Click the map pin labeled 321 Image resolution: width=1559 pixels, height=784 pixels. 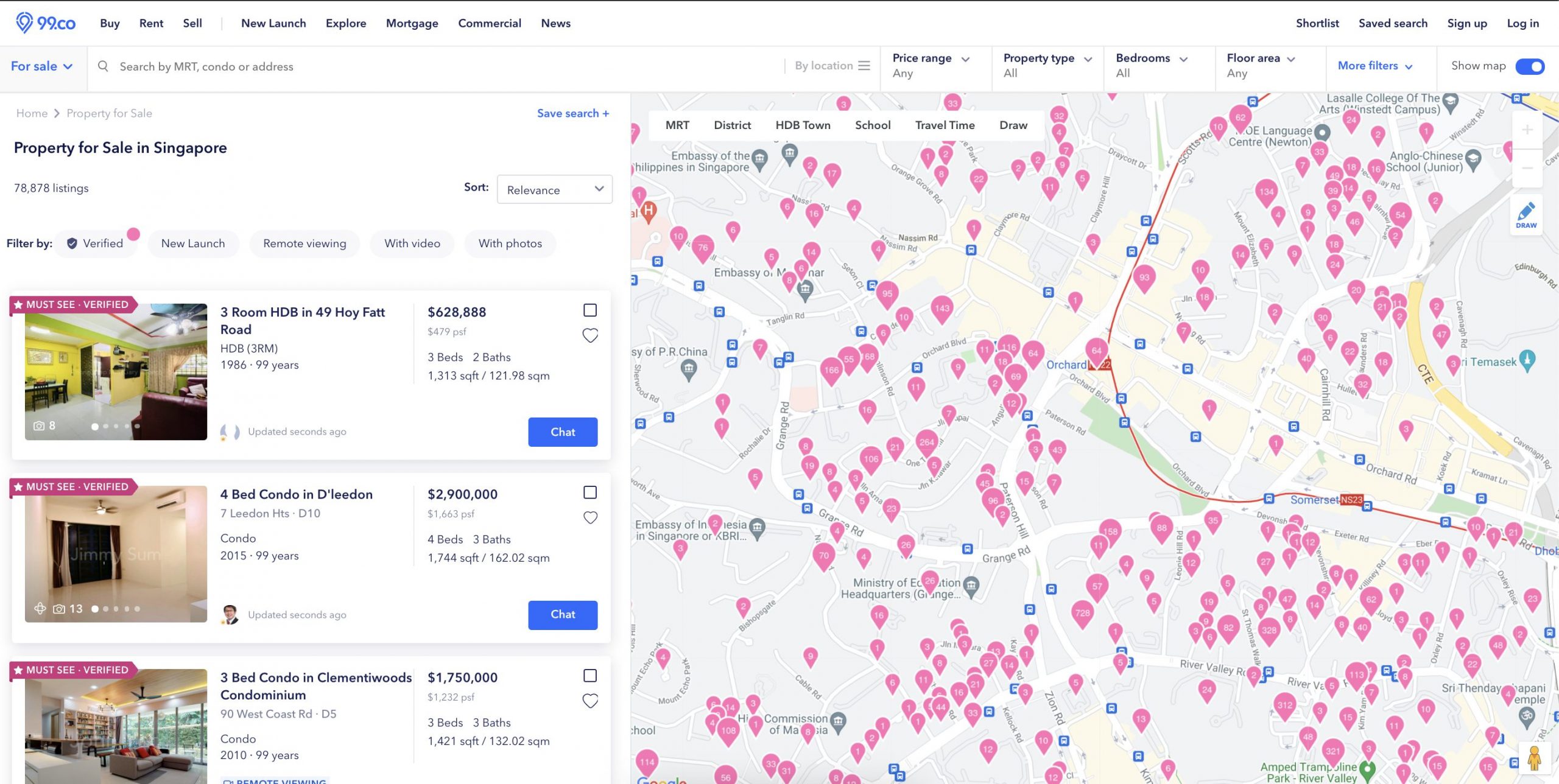click(1332, 752)
